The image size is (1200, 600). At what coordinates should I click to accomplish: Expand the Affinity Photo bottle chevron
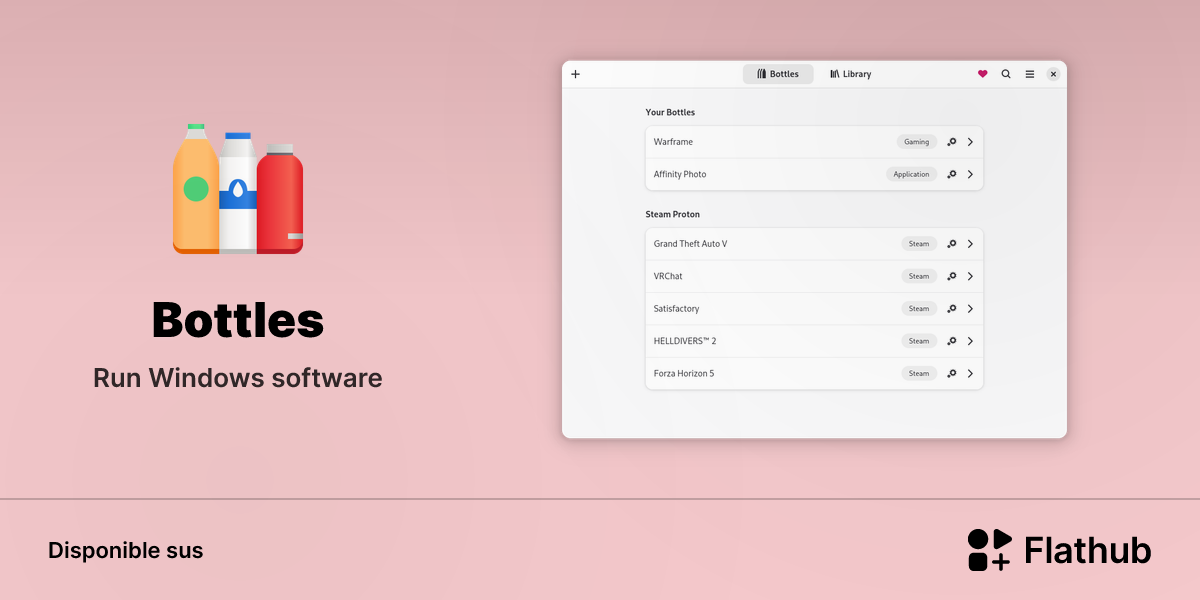[x=970, y=174]
